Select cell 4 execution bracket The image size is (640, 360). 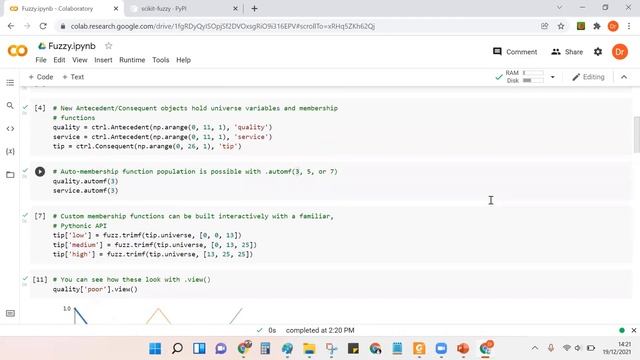[40, 108]
